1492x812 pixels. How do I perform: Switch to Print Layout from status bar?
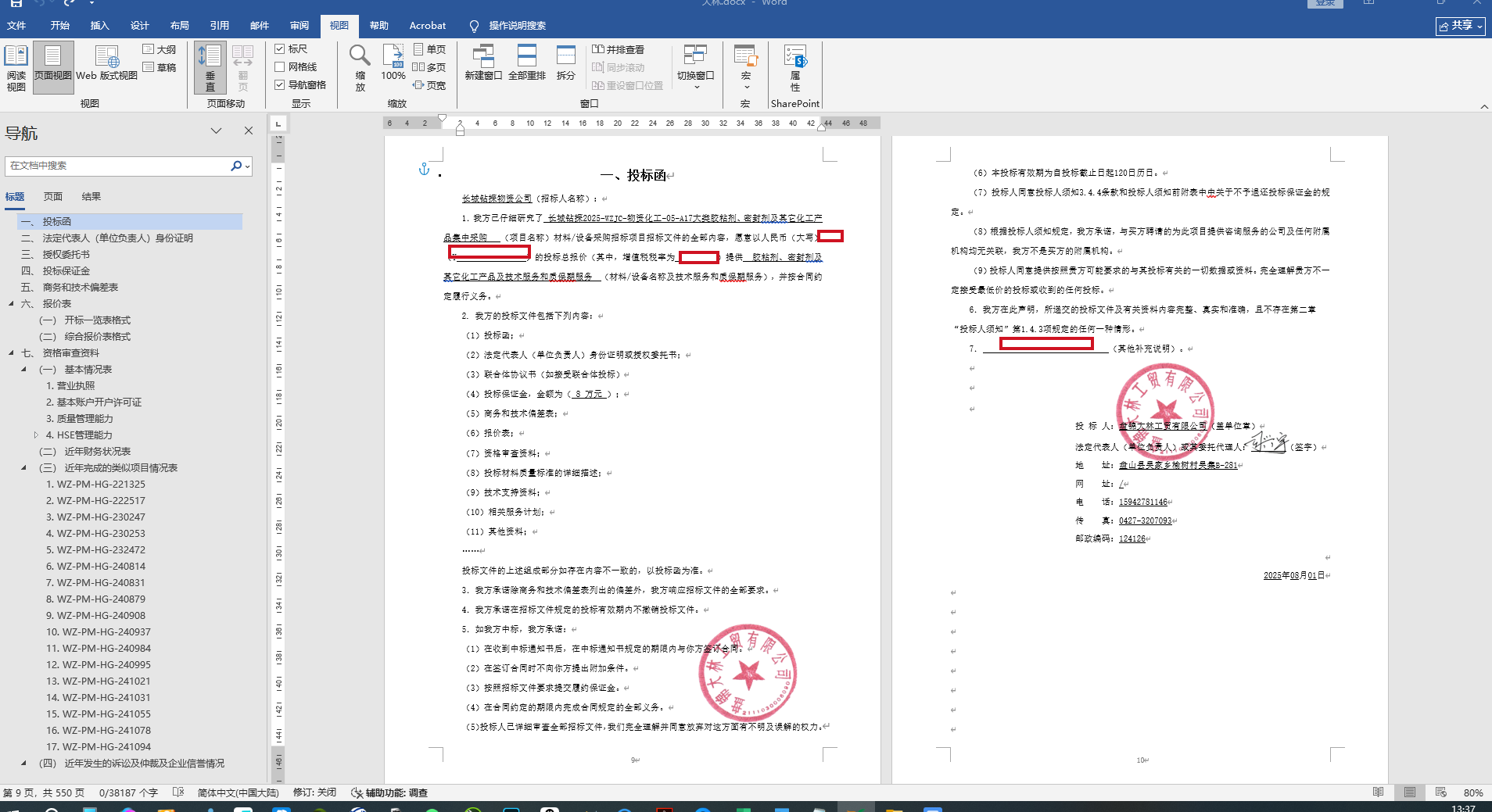point(1410,792)
